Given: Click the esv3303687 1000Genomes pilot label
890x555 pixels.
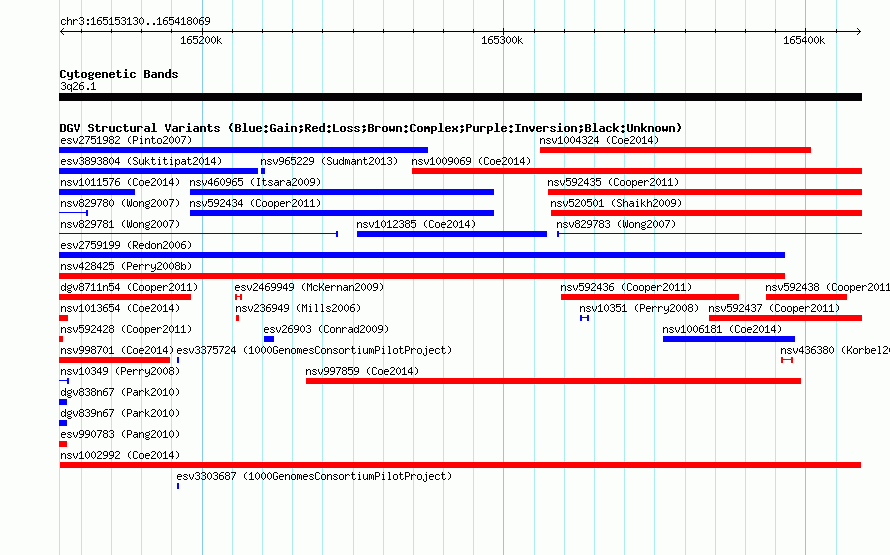Looking at the screenshot, I should (x=314, y=476).
